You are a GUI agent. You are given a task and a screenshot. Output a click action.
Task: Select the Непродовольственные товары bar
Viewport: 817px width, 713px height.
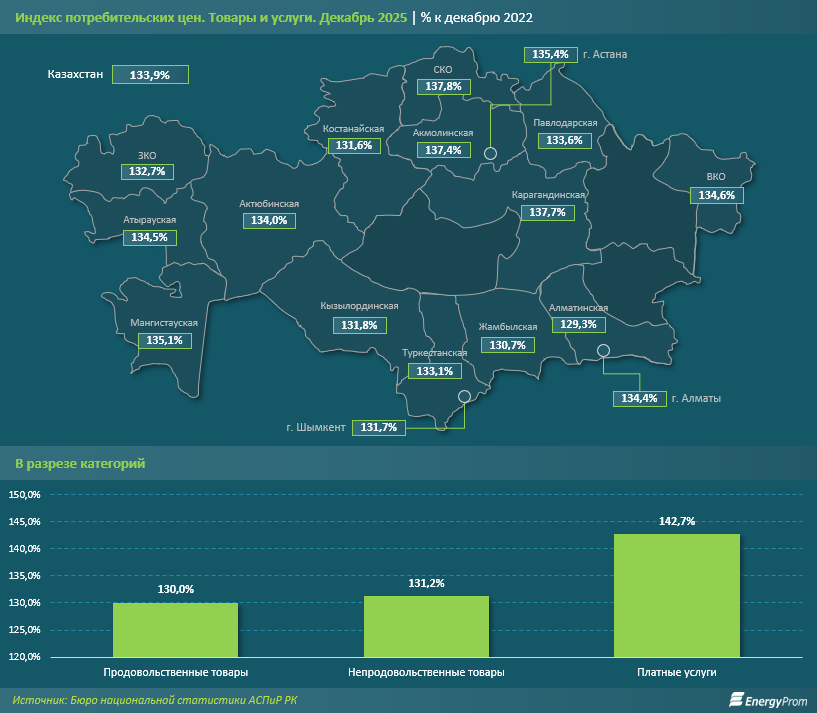pos(426,626)
